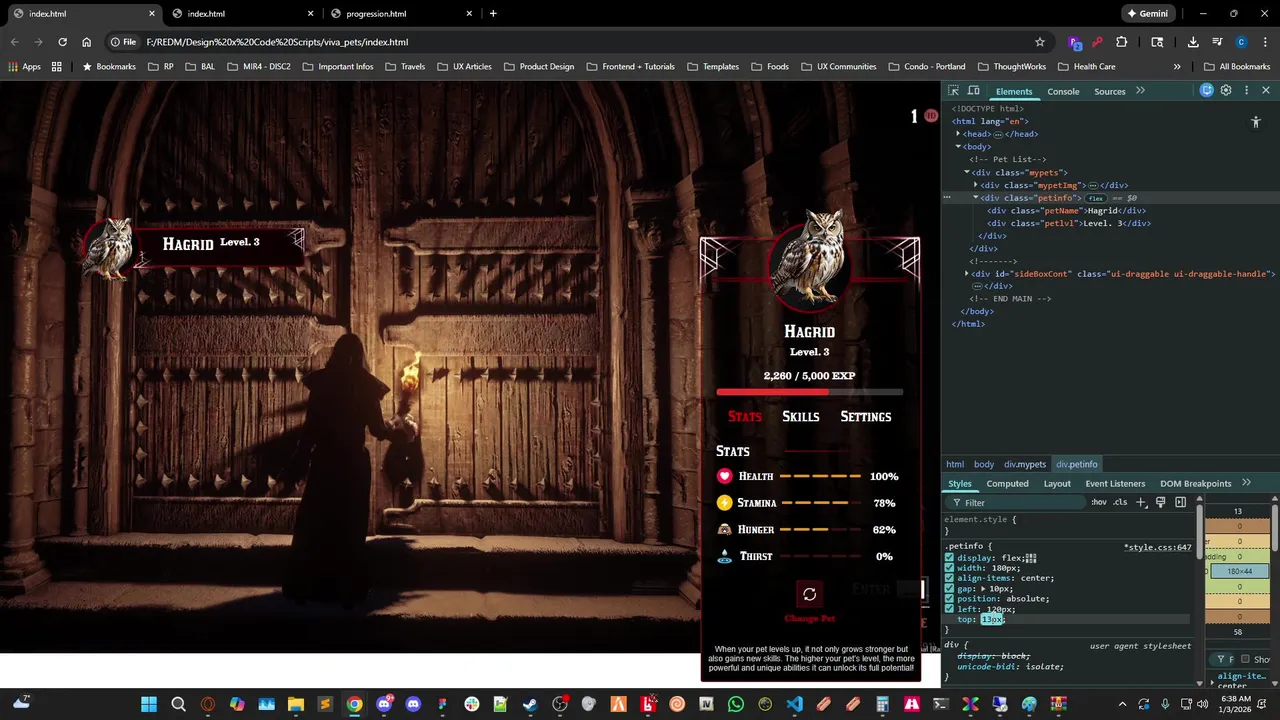Click the Thirst water drop icon
Image resolution: width=1280 pixels, height=720 pixels.
click(725, 556)
